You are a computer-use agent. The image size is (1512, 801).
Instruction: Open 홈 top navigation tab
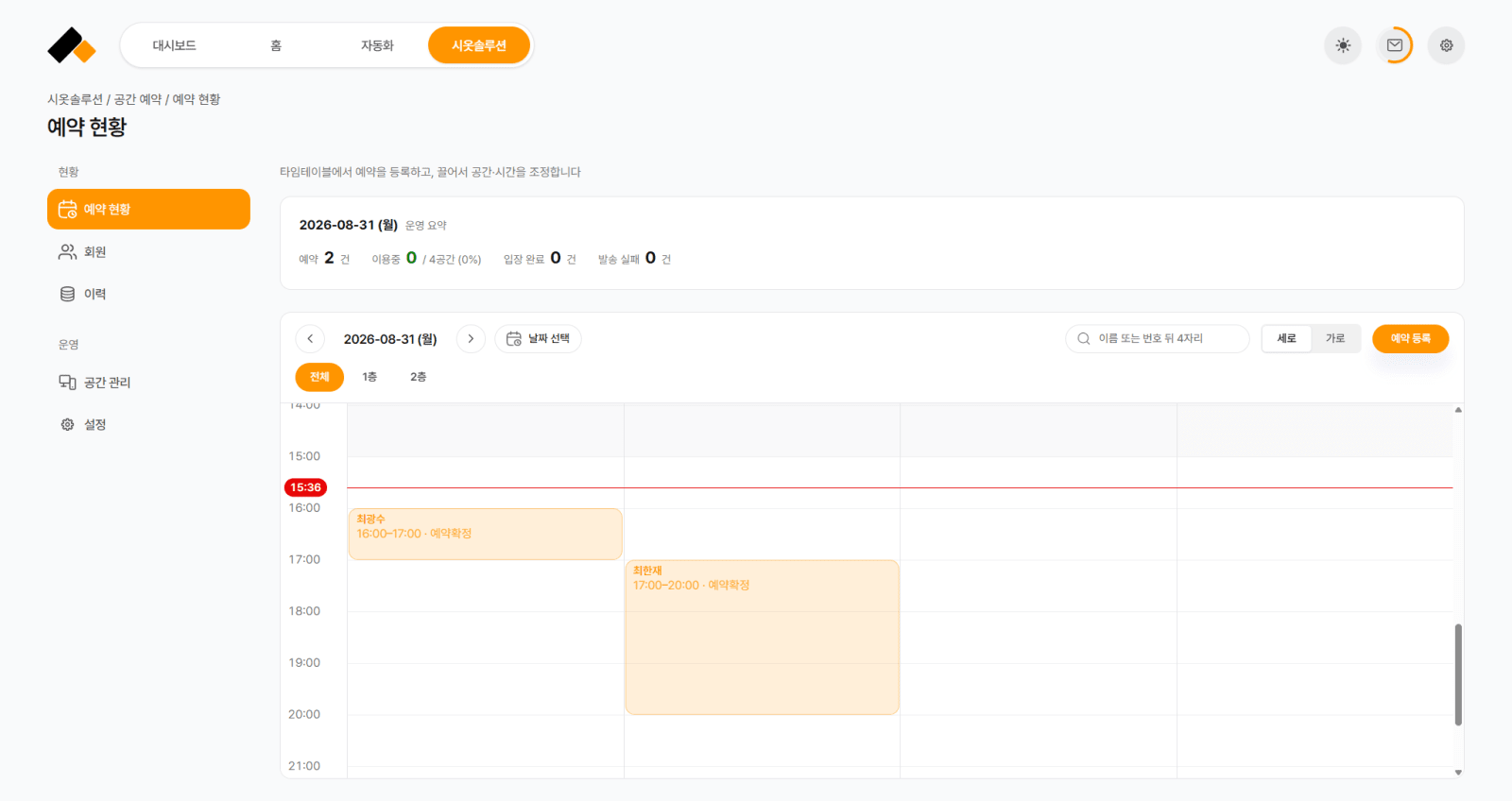pos(276,45)
